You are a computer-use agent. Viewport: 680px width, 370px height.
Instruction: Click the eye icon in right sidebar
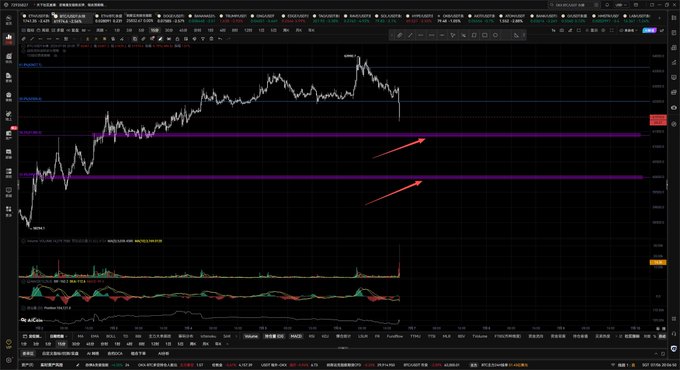[x=673, y=107]
